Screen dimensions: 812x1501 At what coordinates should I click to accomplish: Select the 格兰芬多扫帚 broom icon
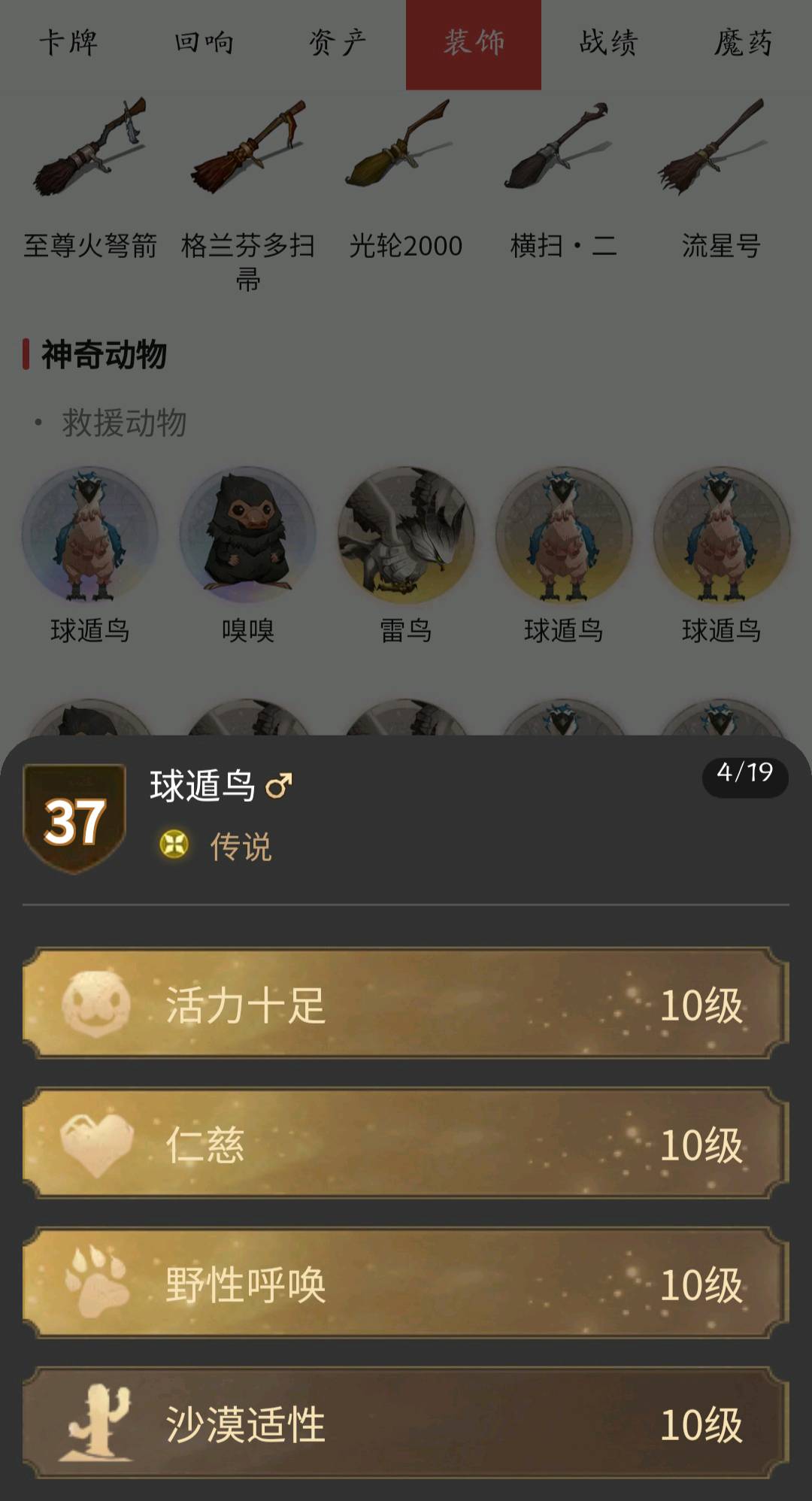pyautogui.click(x=248, y=147)
